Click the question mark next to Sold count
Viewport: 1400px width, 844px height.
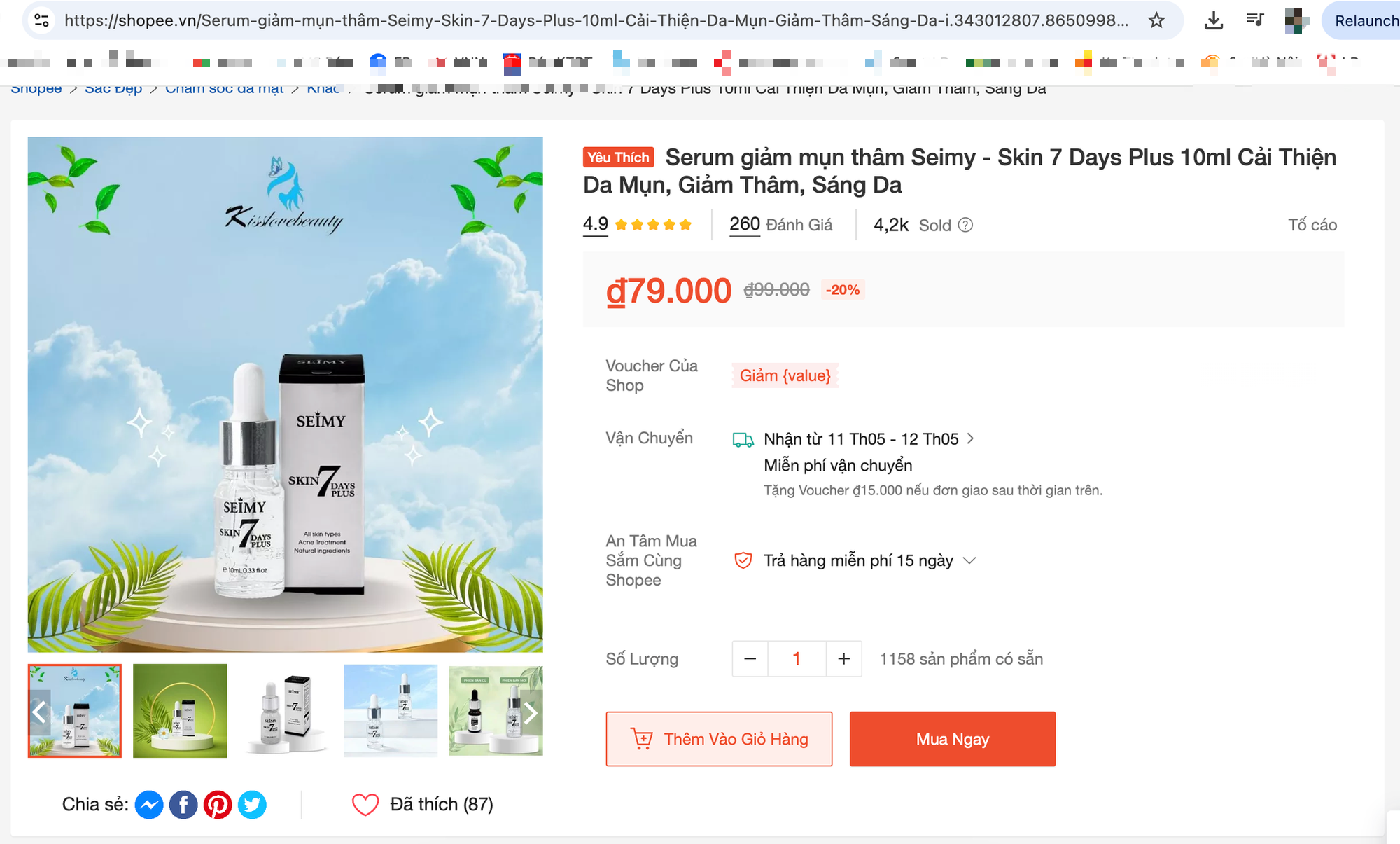click(965, 225)
